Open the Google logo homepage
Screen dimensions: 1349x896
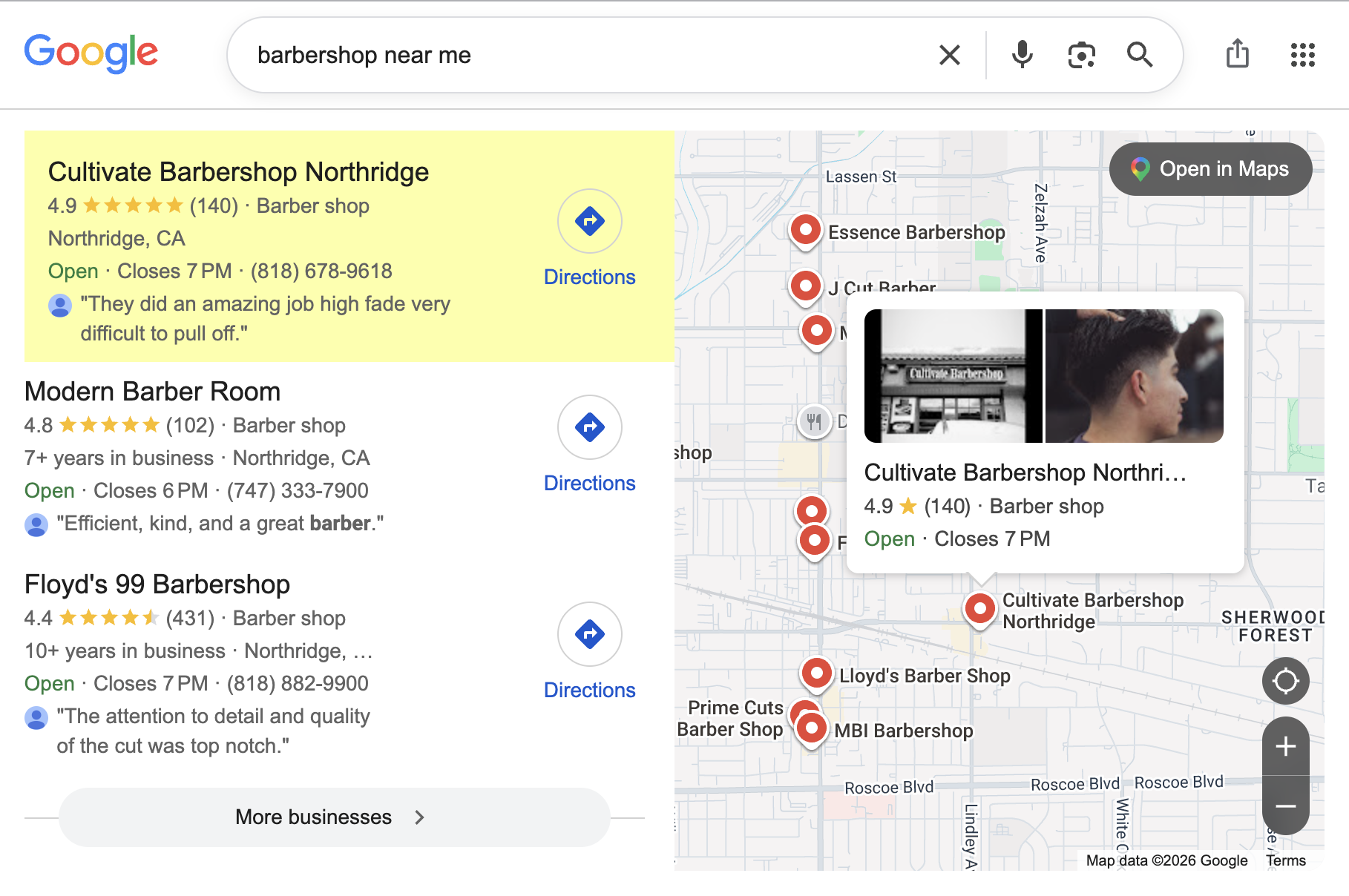[x=91, y=53]
